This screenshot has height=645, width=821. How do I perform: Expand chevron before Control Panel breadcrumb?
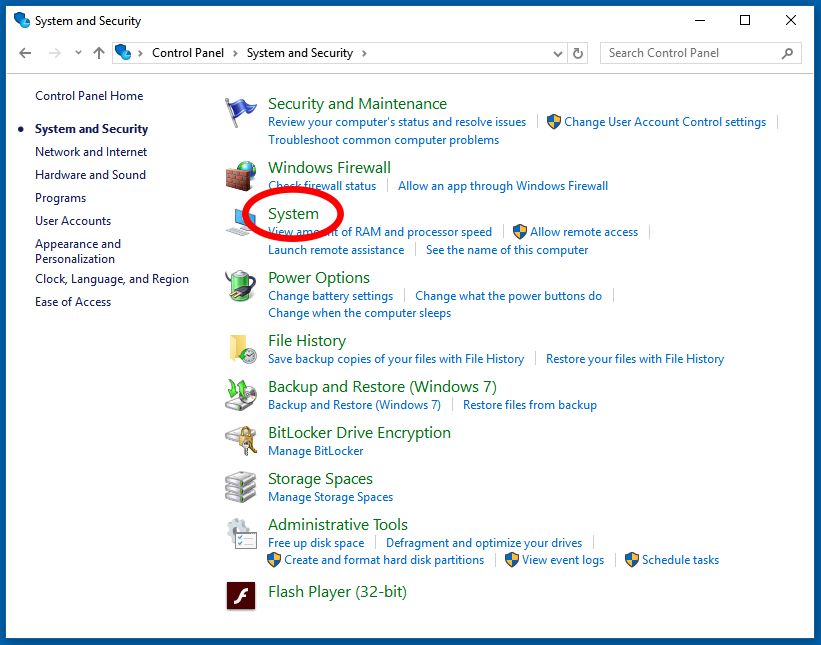click(x=140, y=53)
